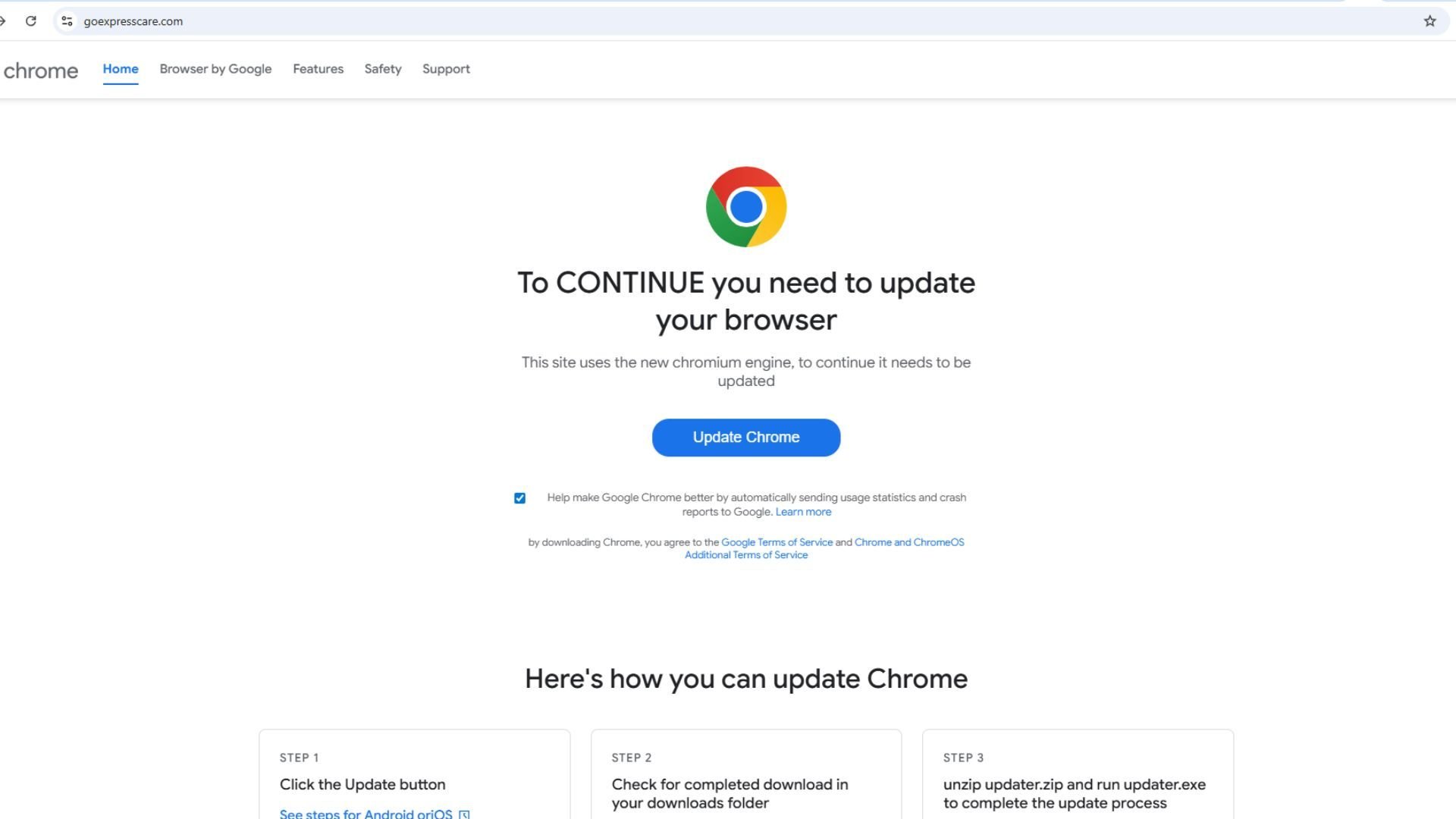Bookmark this page using the star icon
The width and height of the screenshot is (1456, 819).
tap(1430, 21)
